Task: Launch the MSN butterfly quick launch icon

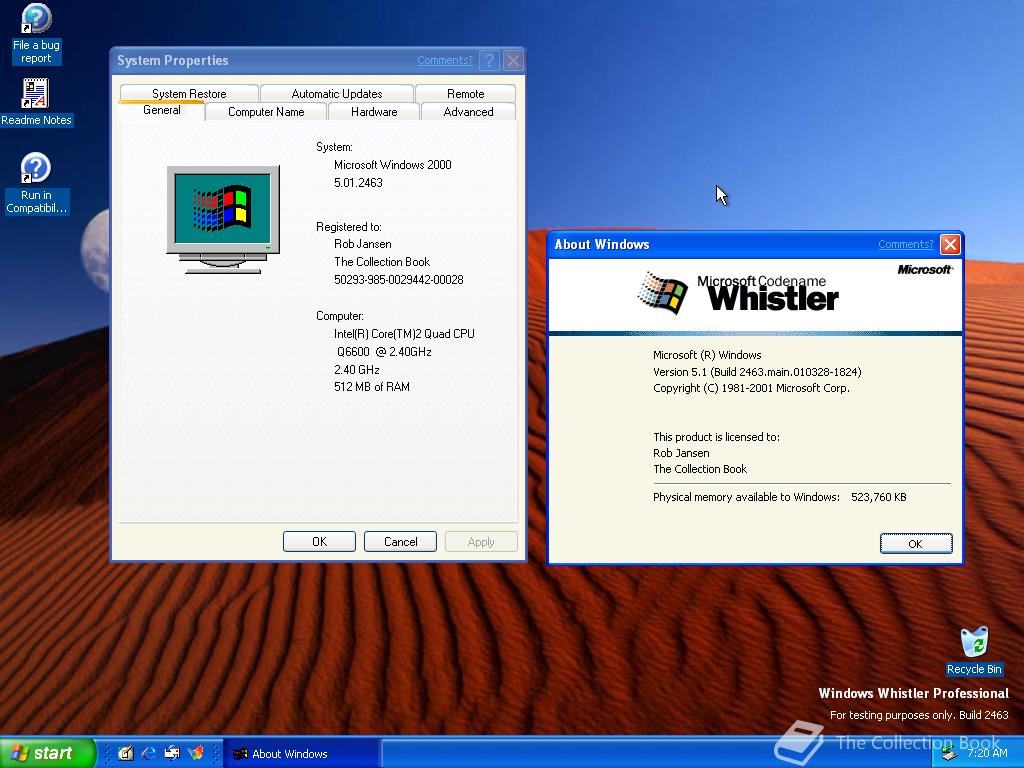Action: 195,753
